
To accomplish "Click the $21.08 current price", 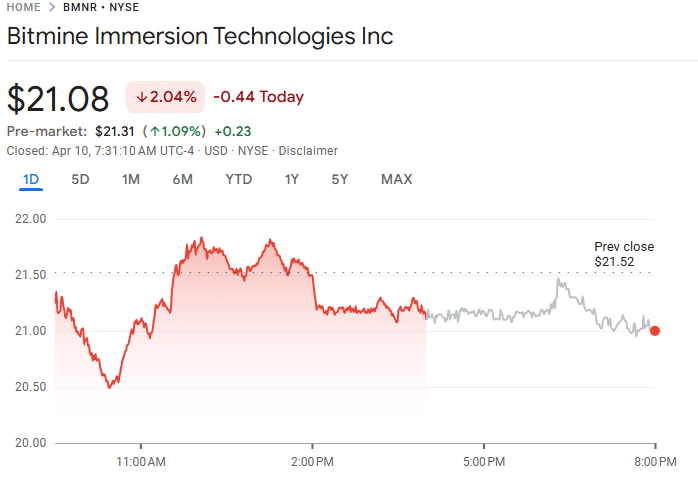I will [x=58, y=99].
